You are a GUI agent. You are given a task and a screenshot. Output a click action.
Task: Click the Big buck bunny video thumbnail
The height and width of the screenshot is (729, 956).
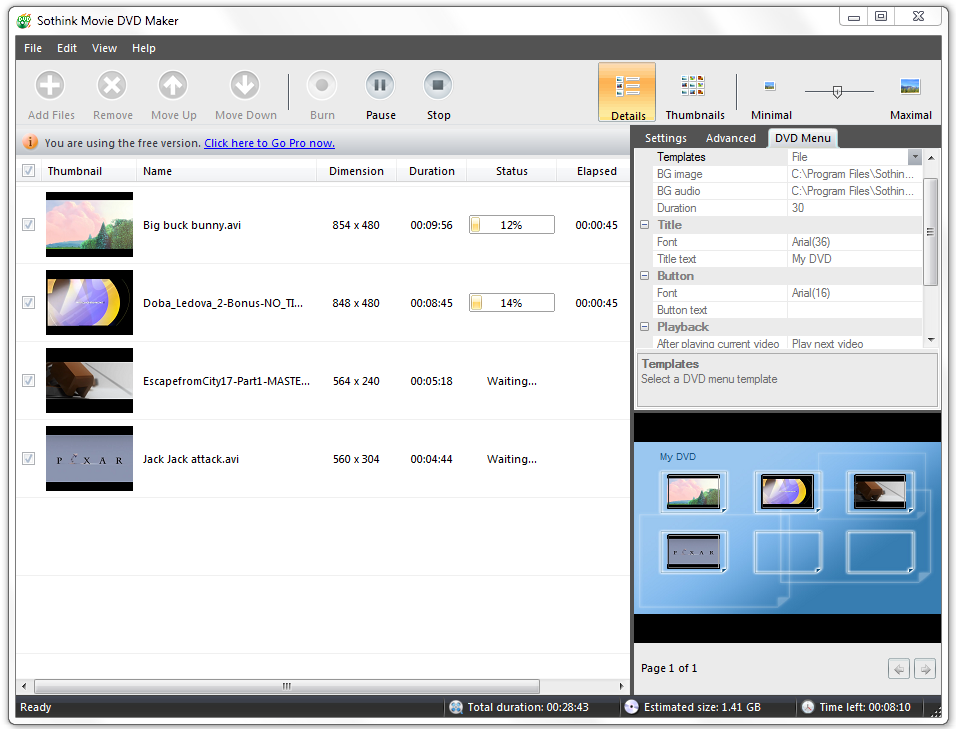coord(89,225)
